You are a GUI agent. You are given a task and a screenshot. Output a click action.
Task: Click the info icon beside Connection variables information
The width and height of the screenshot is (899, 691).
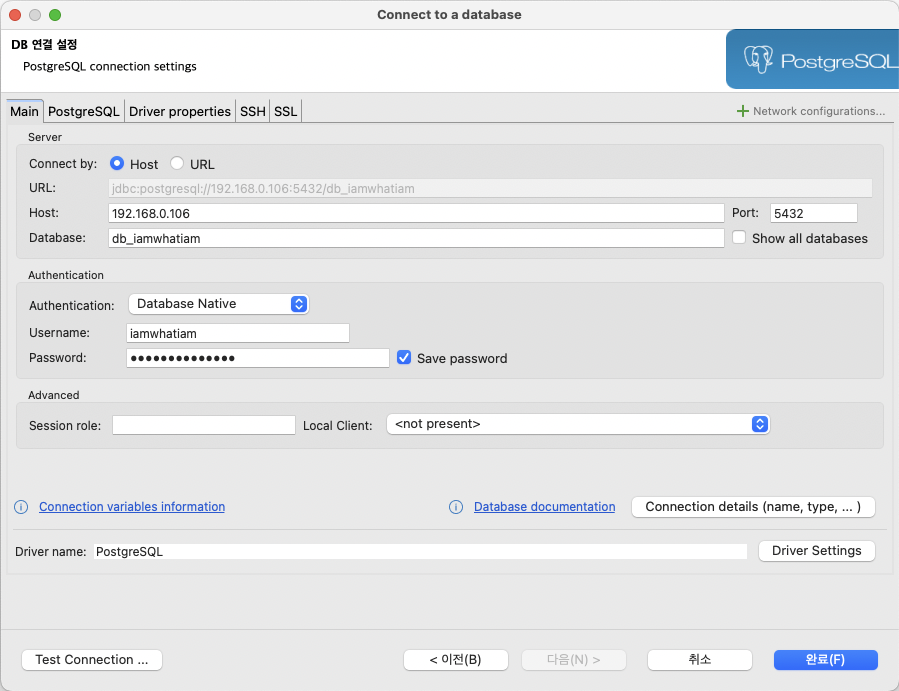[x=21, y=507]
